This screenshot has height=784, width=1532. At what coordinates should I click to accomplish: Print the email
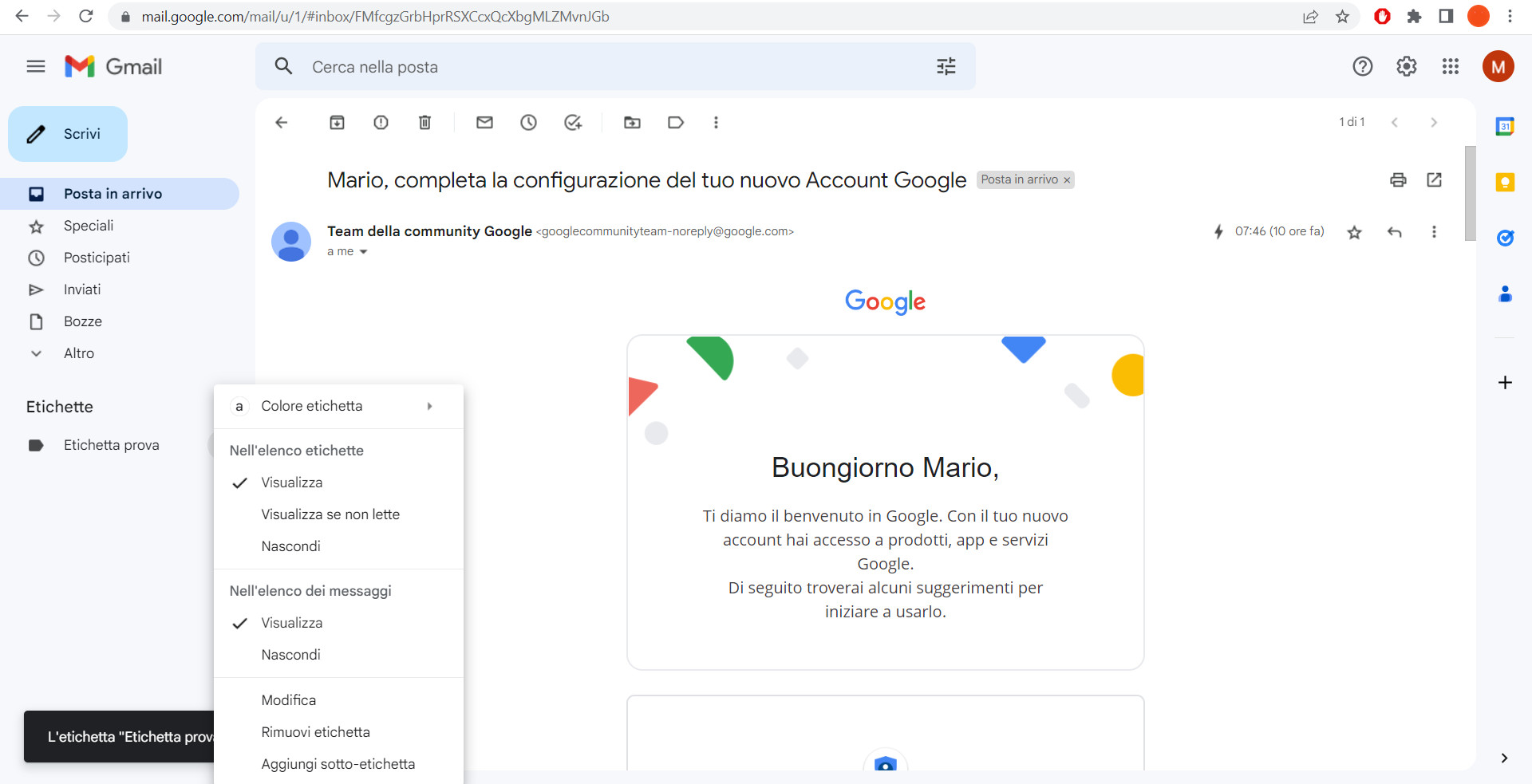(1398, 180)
